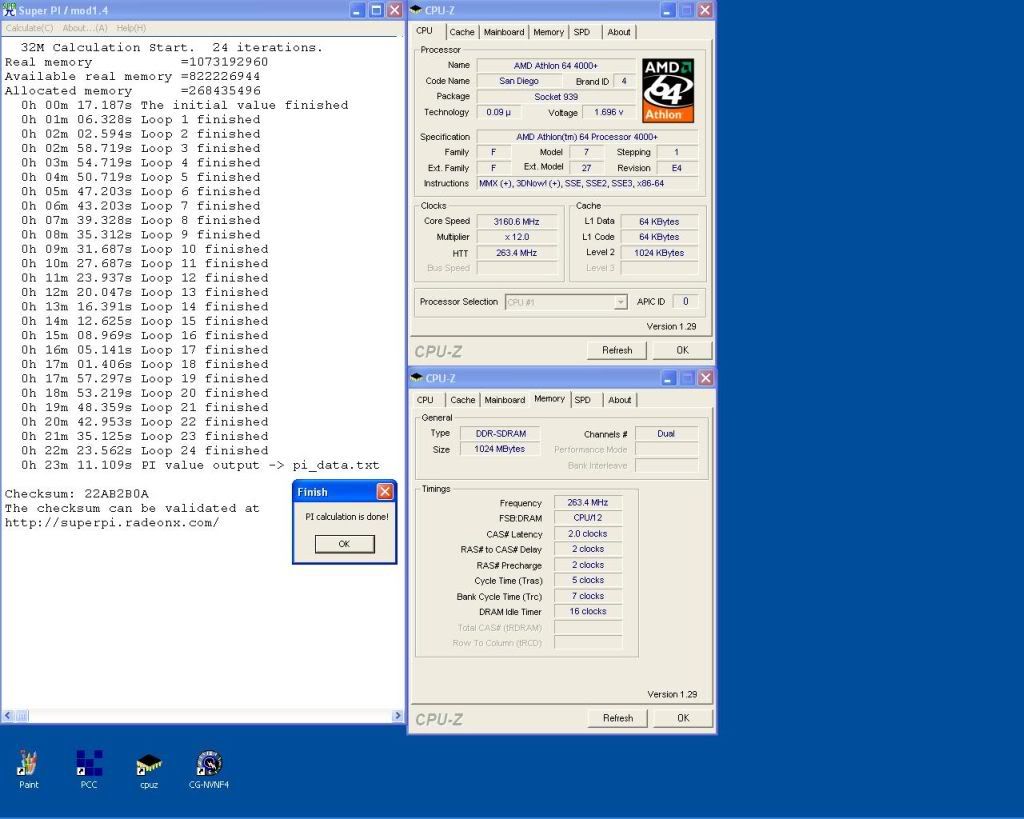Screen dimensions: 1024x819
Task: Click the superpi.radeonx.com URL text
Action: [112, 522]
